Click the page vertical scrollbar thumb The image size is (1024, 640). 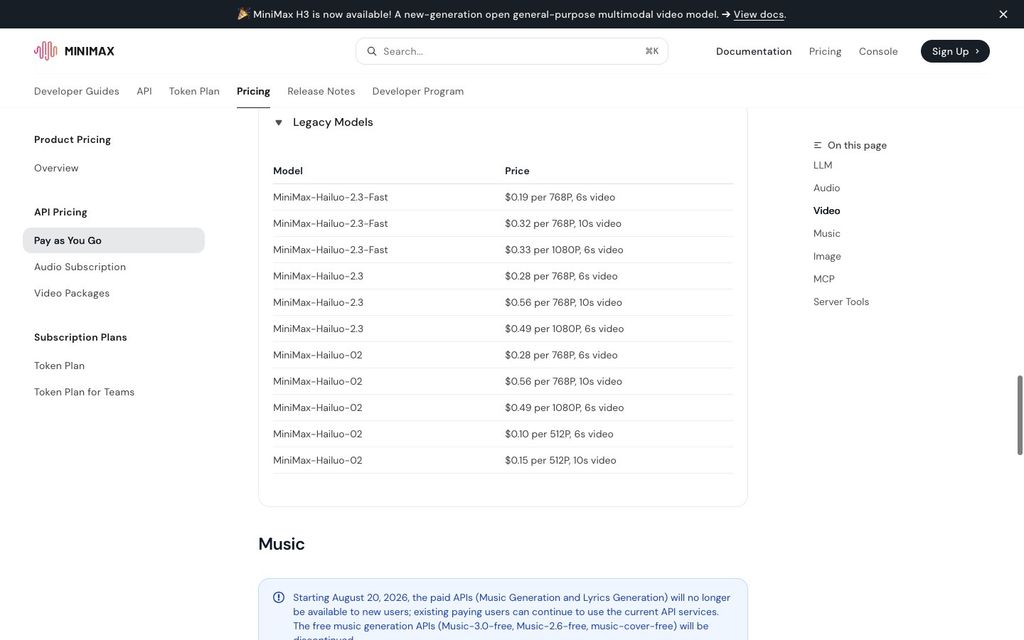click(1019, 415)
